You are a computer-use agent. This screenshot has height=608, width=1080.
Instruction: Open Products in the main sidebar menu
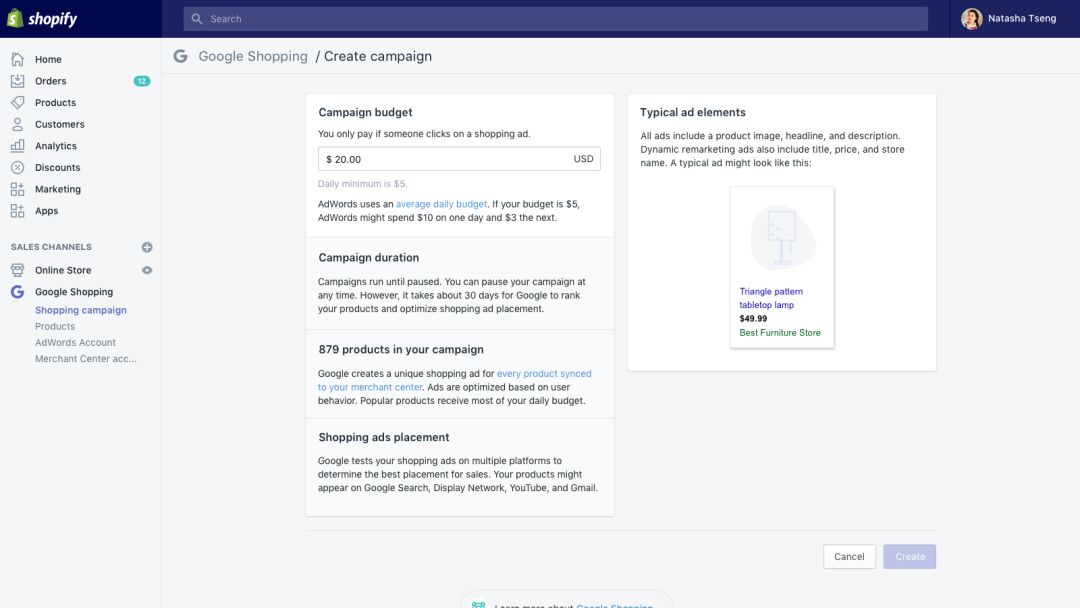coord(55,103)
